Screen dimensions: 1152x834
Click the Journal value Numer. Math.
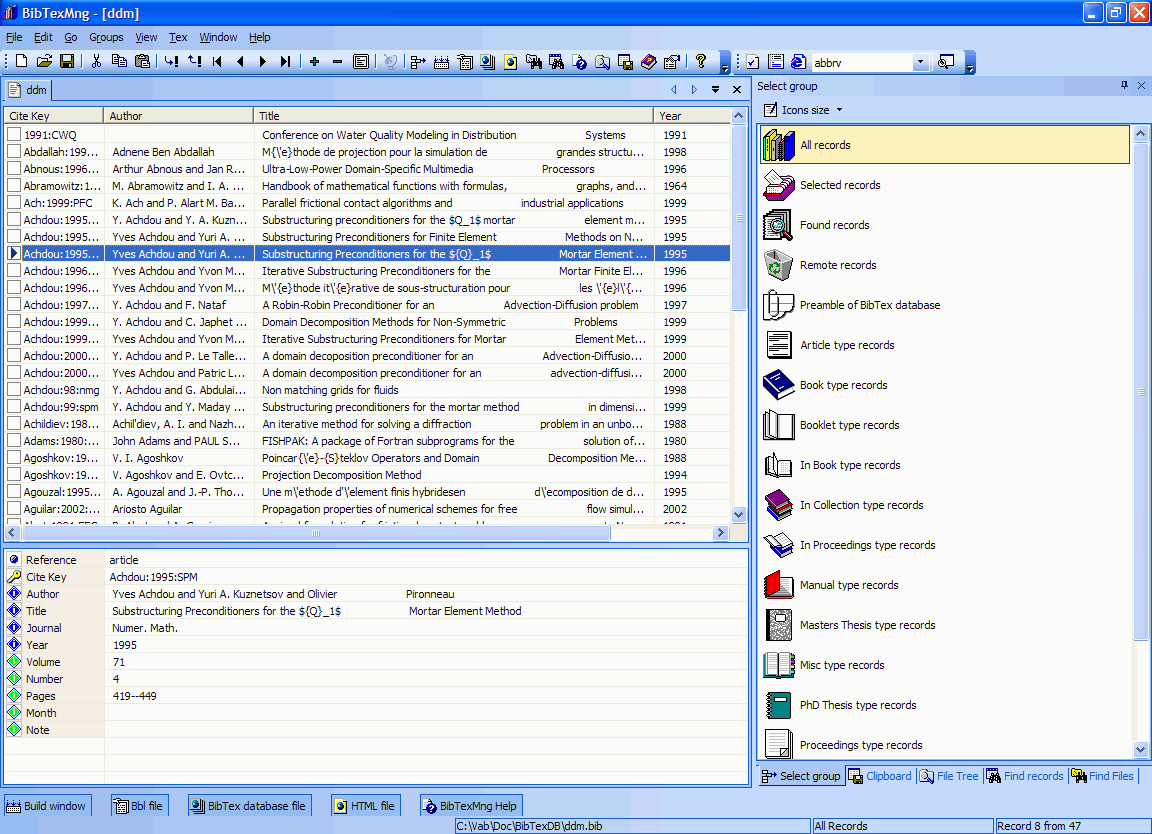145,628
